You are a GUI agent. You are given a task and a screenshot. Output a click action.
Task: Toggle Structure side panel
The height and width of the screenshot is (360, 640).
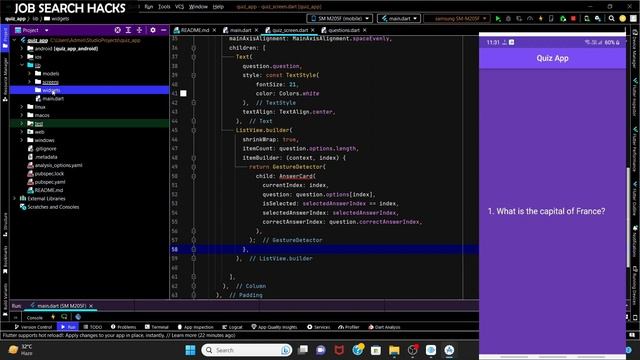click(5, 225)
